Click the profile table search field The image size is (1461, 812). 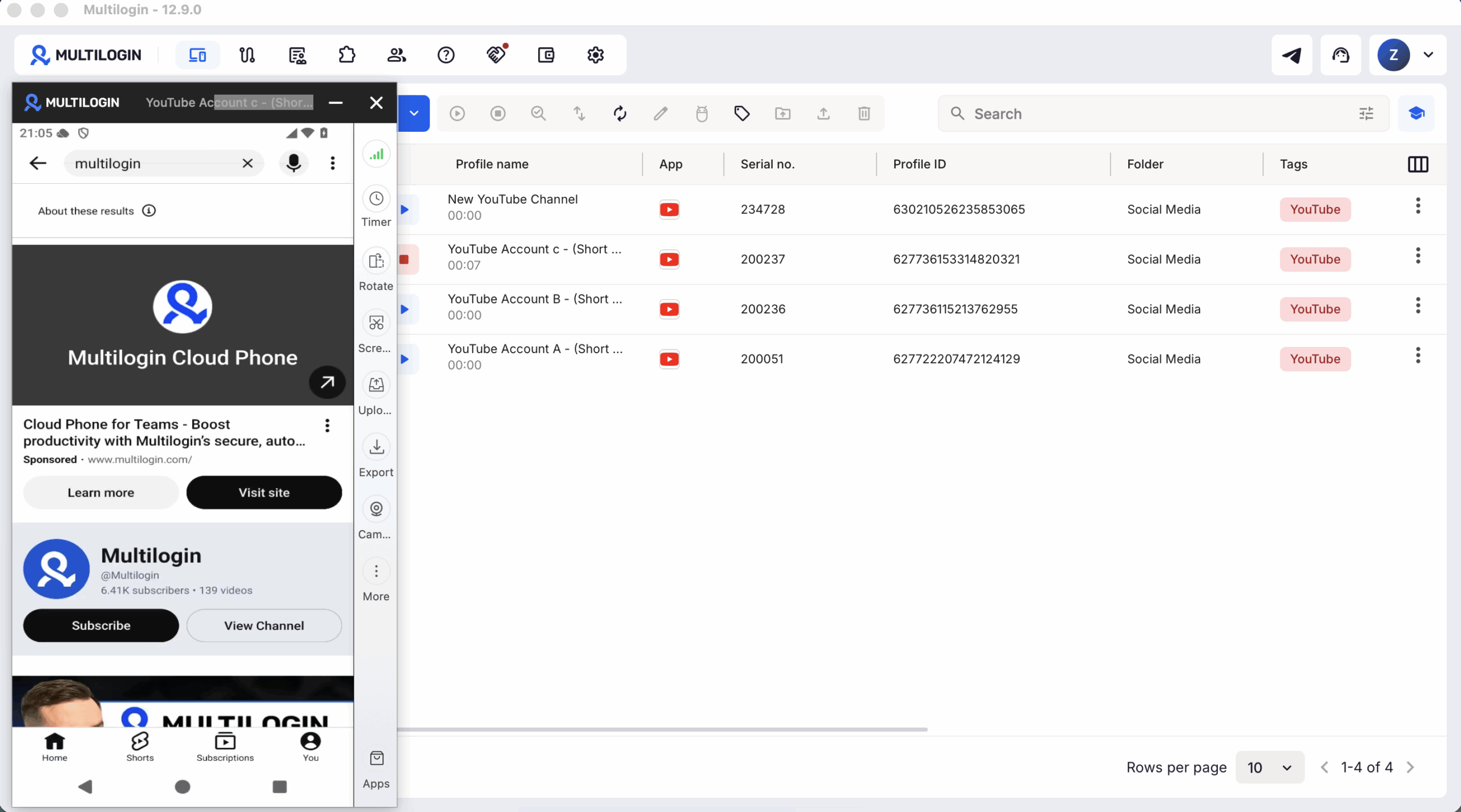pyautogui.click(x=1163, y=114)
